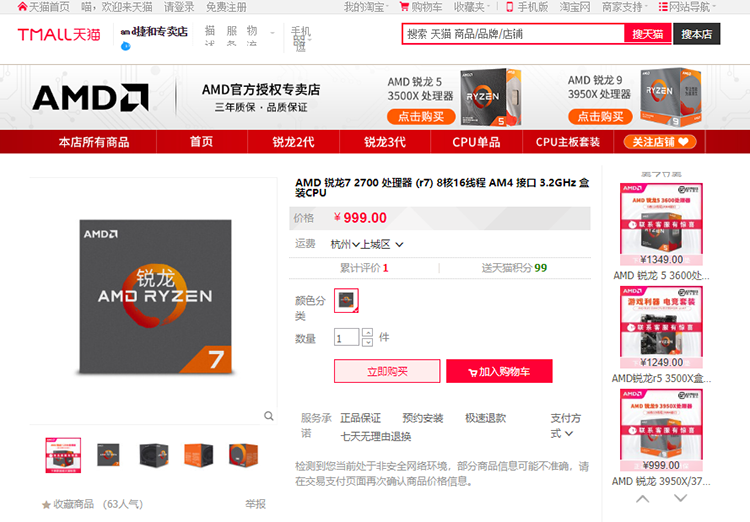Click the AMD logo in the store banner
The width and height of the screenshot is (750, 522).
[x=90, y=98]
